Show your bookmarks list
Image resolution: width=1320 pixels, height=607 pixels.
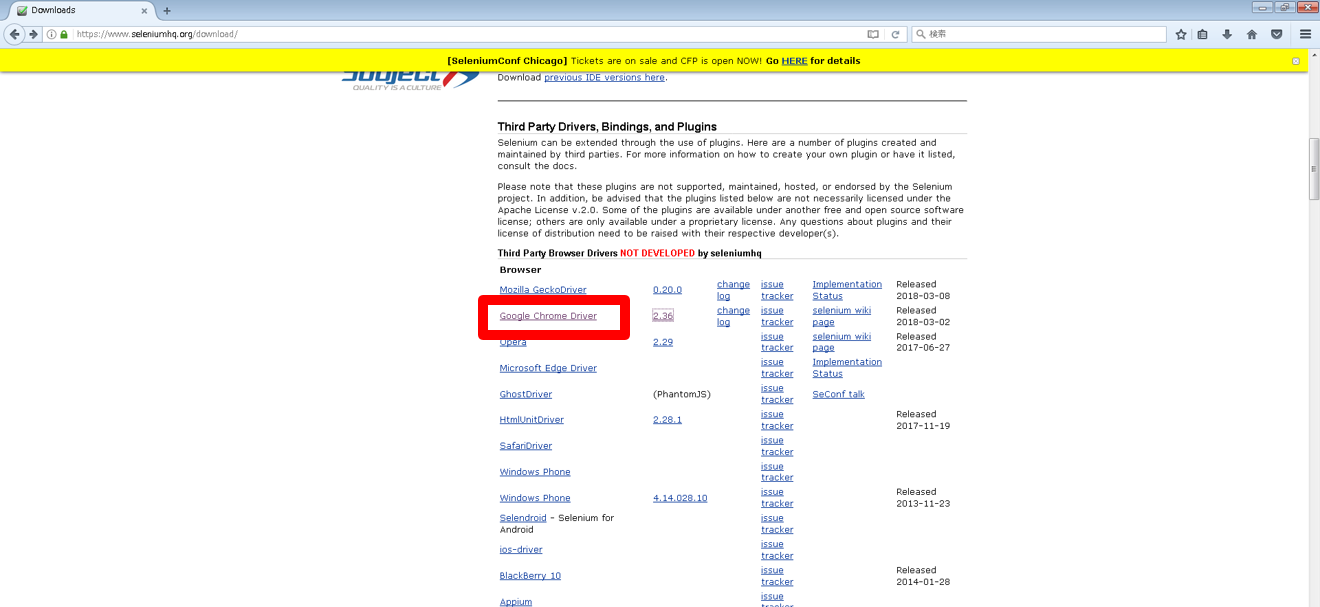[1203, 34]
